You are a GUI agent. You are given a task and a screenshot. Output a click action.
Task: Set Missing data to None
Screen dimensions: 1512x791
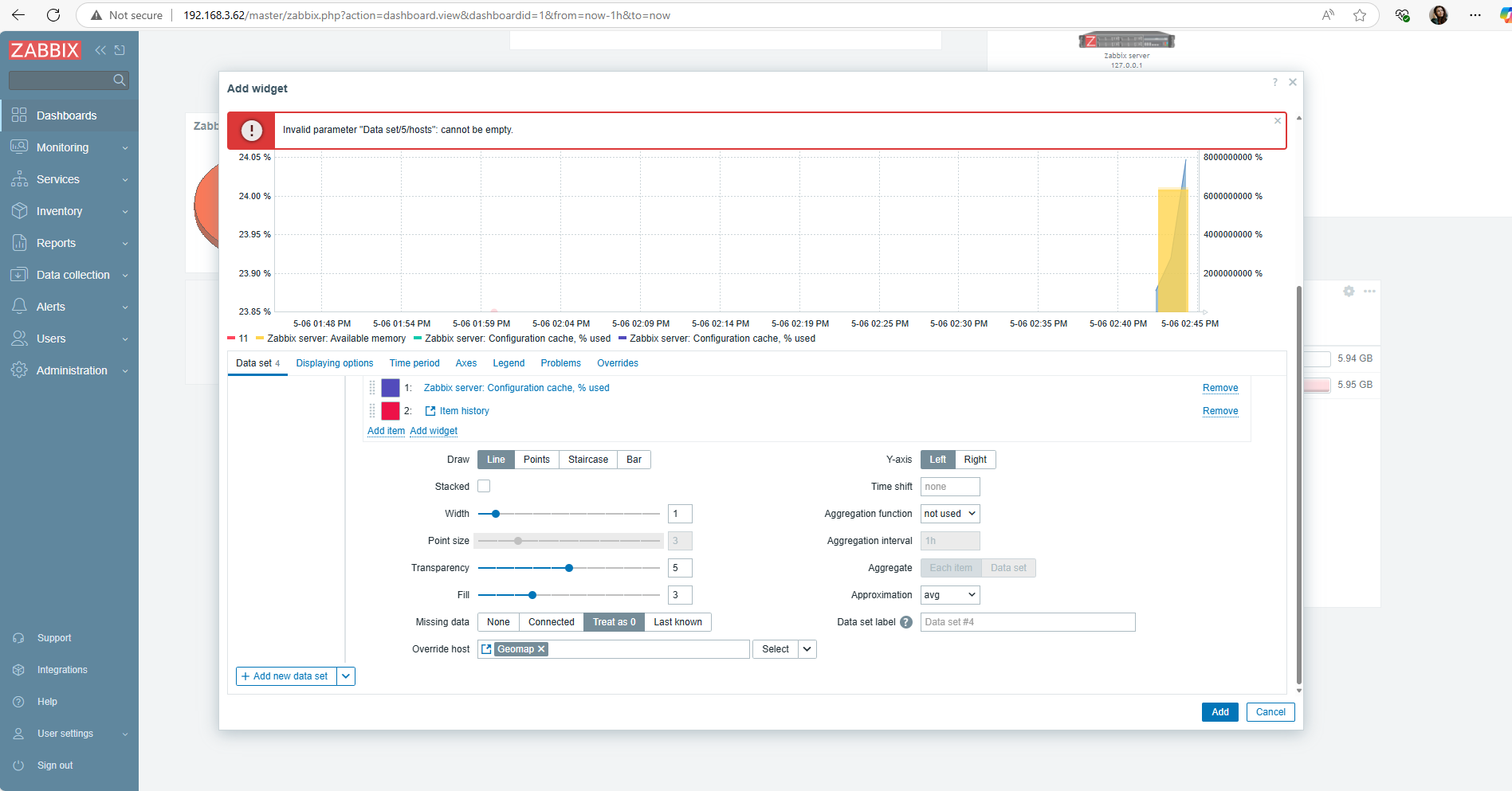[x=498, y=622]
